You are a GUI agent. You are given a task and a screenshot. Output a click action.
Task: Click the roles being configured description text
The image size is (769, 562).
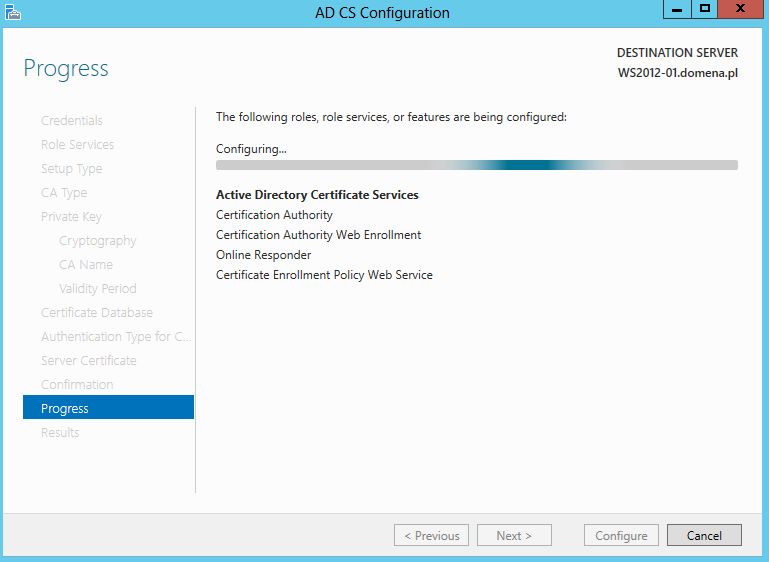coord(391,118)
